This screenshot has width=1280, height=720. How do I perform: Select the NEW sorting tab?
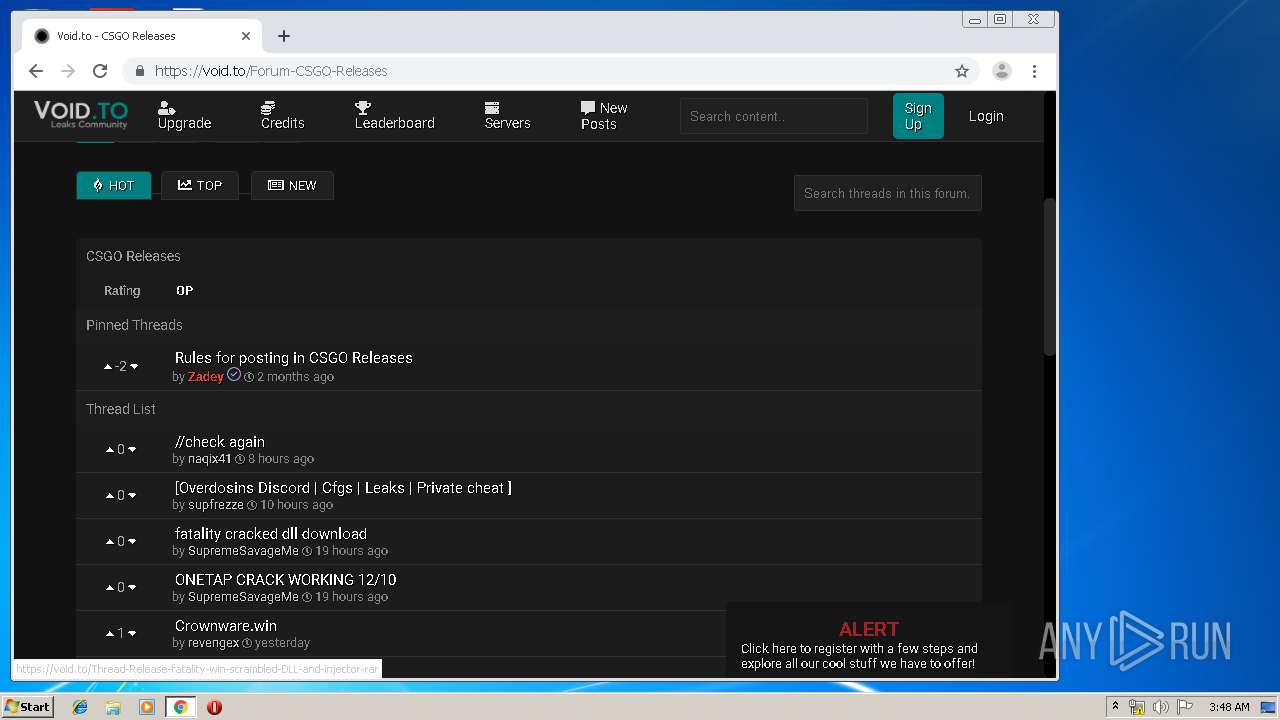click(292, 185)
